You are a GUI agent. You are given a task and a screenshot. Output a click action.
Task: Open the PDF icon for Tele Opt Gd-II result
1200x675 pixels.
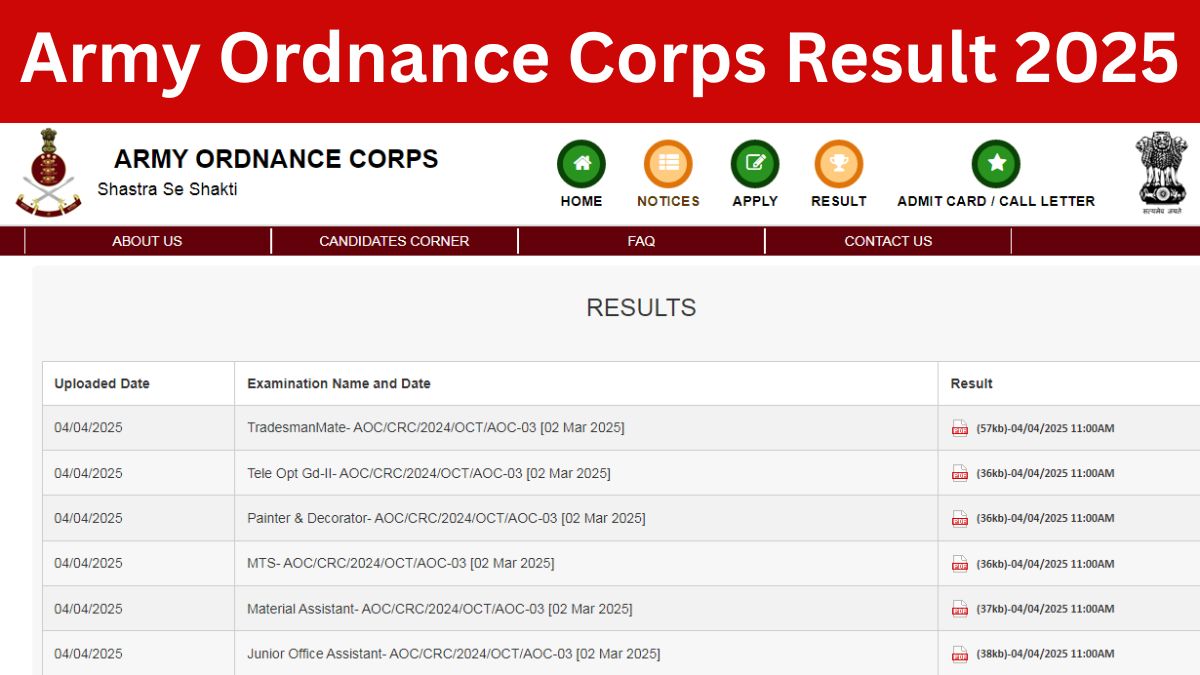960,473
